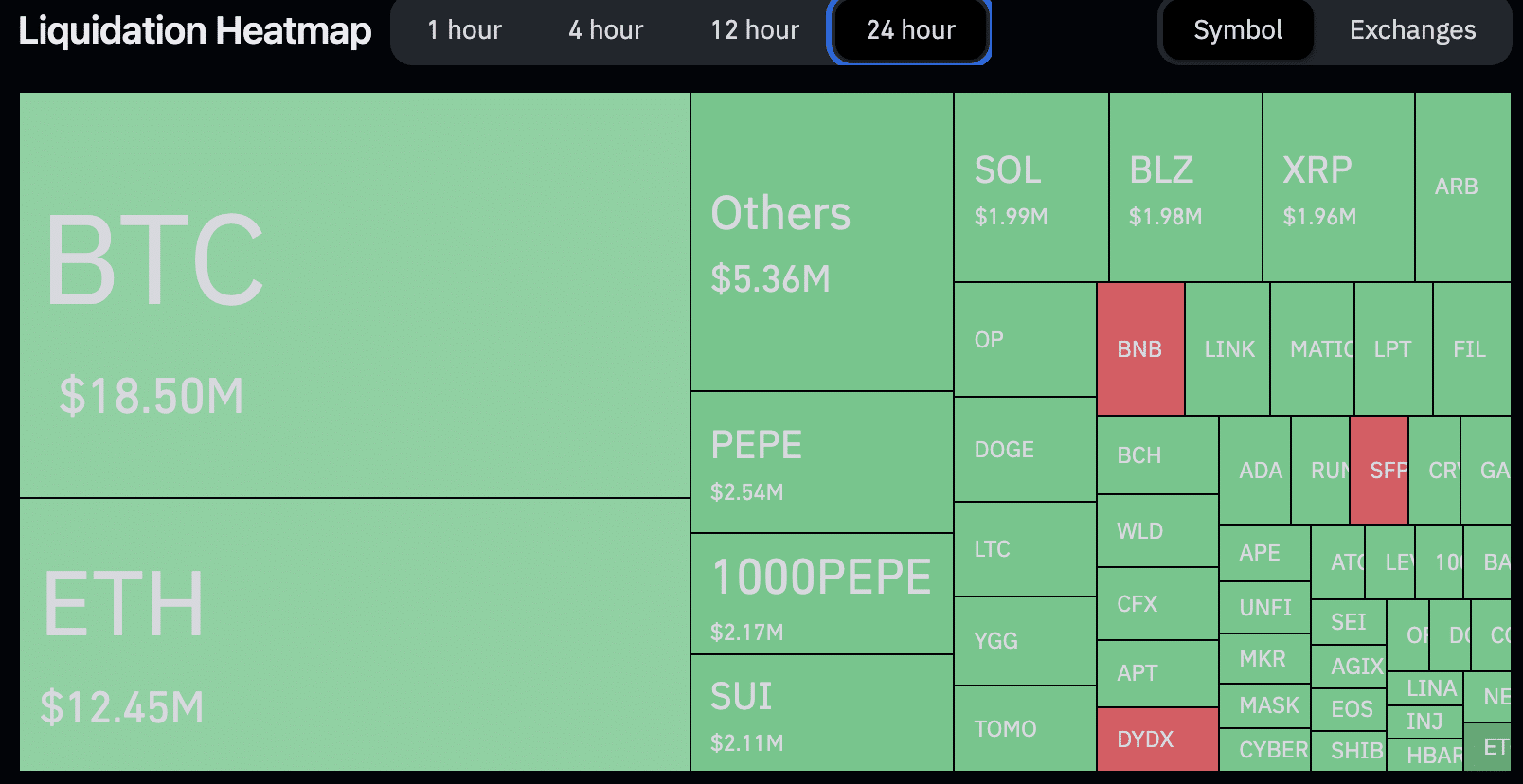Select the red DYDX tile
1523x784 pixels.
1156,739
